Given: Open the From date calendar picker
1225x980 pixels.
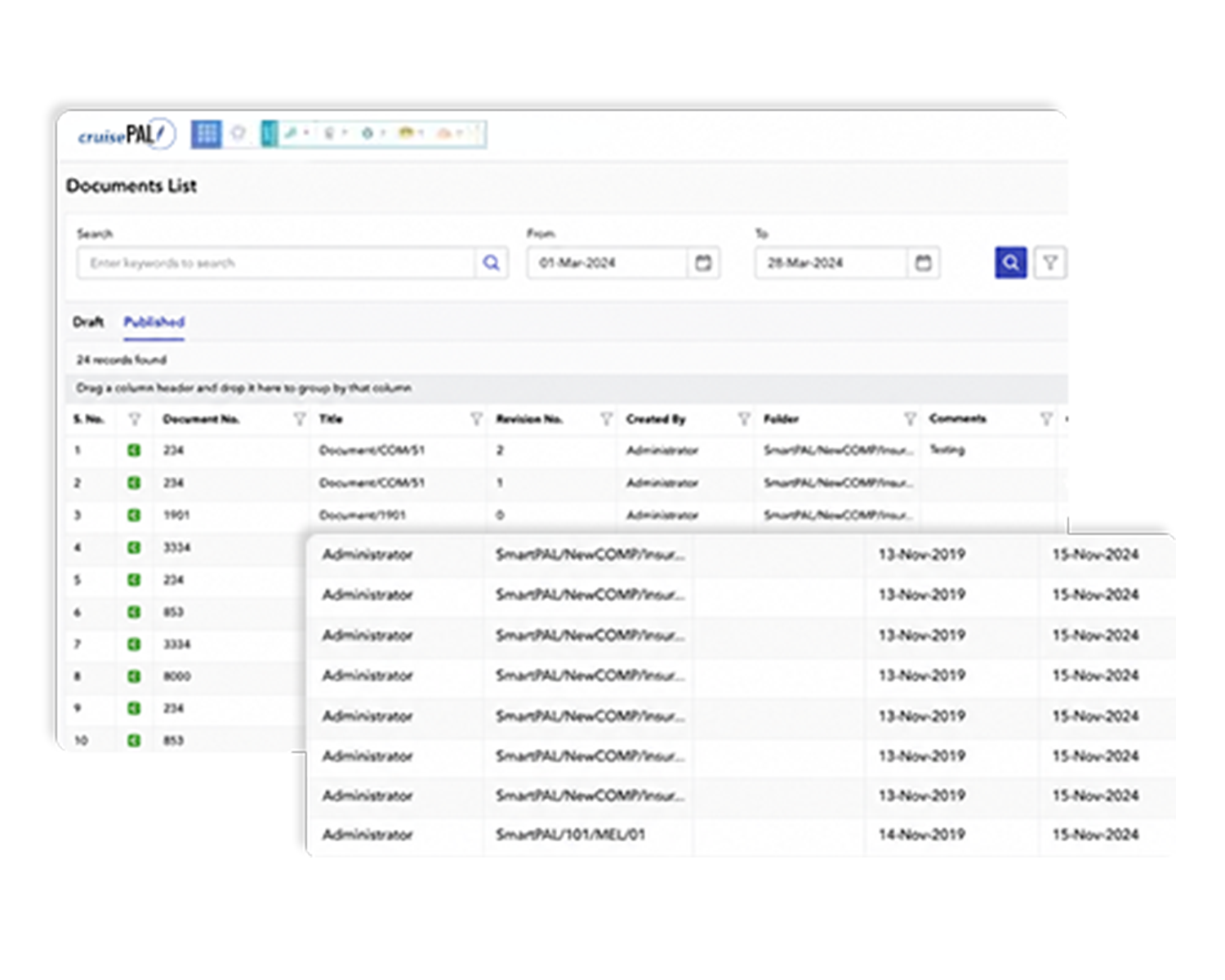Looking at the screenshot, I should [703, 263].
